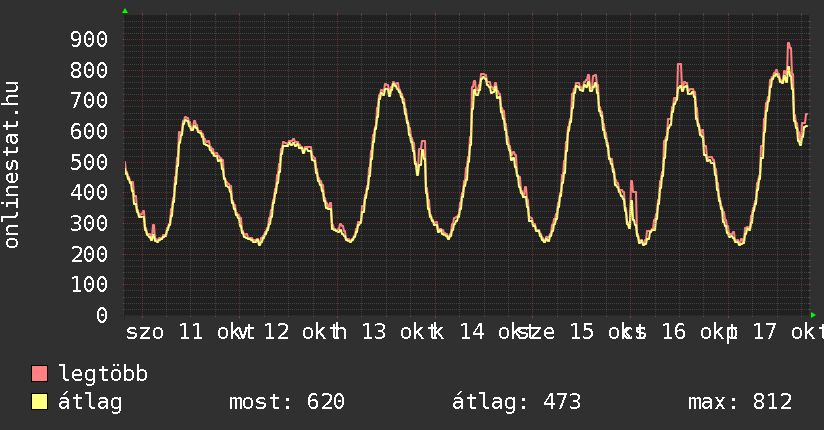
Task: Click the 700 label on y-axis
Action: coord(88,101)
